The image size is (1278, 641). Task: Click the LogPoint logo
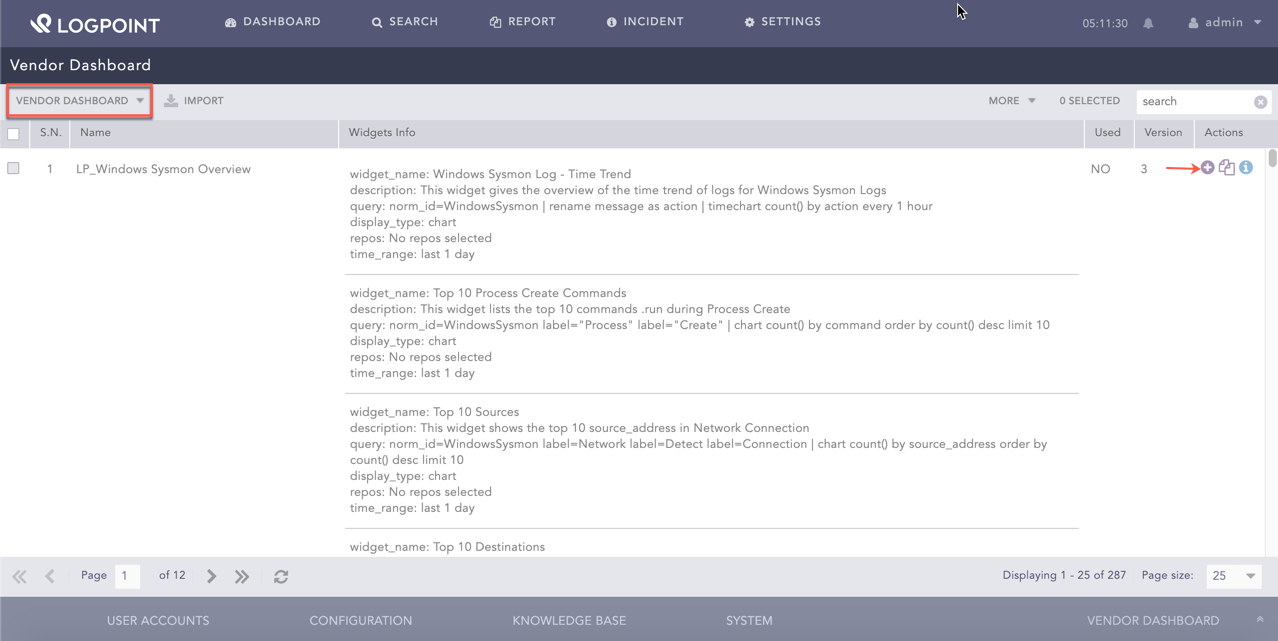coord(95,23)
